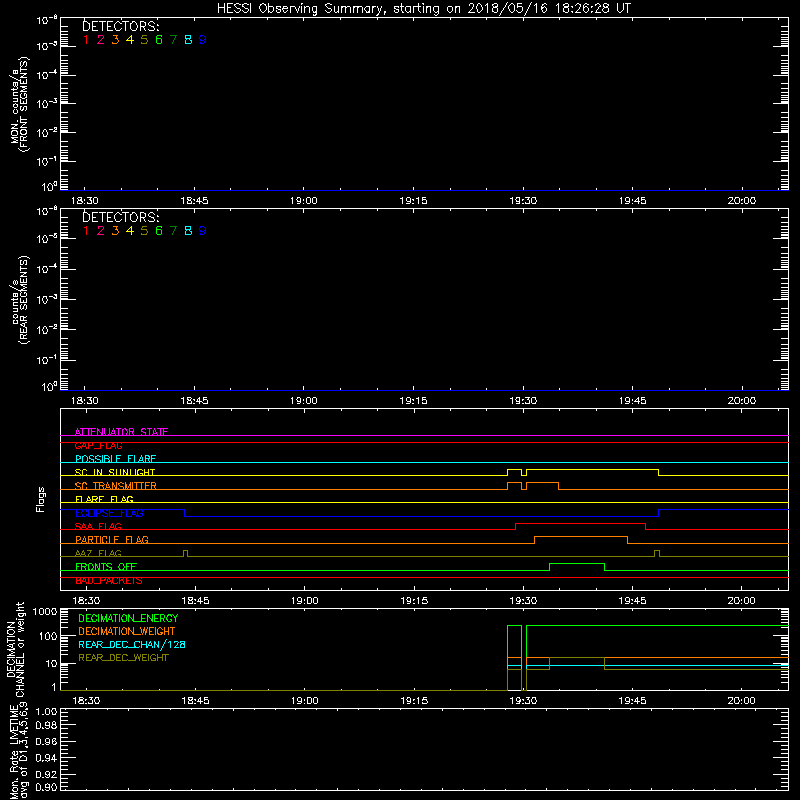Click red detector 1 in front segments legend
The width and height of the screenshot is (800, 800).
pyautogui.click(x=86, y=40)
